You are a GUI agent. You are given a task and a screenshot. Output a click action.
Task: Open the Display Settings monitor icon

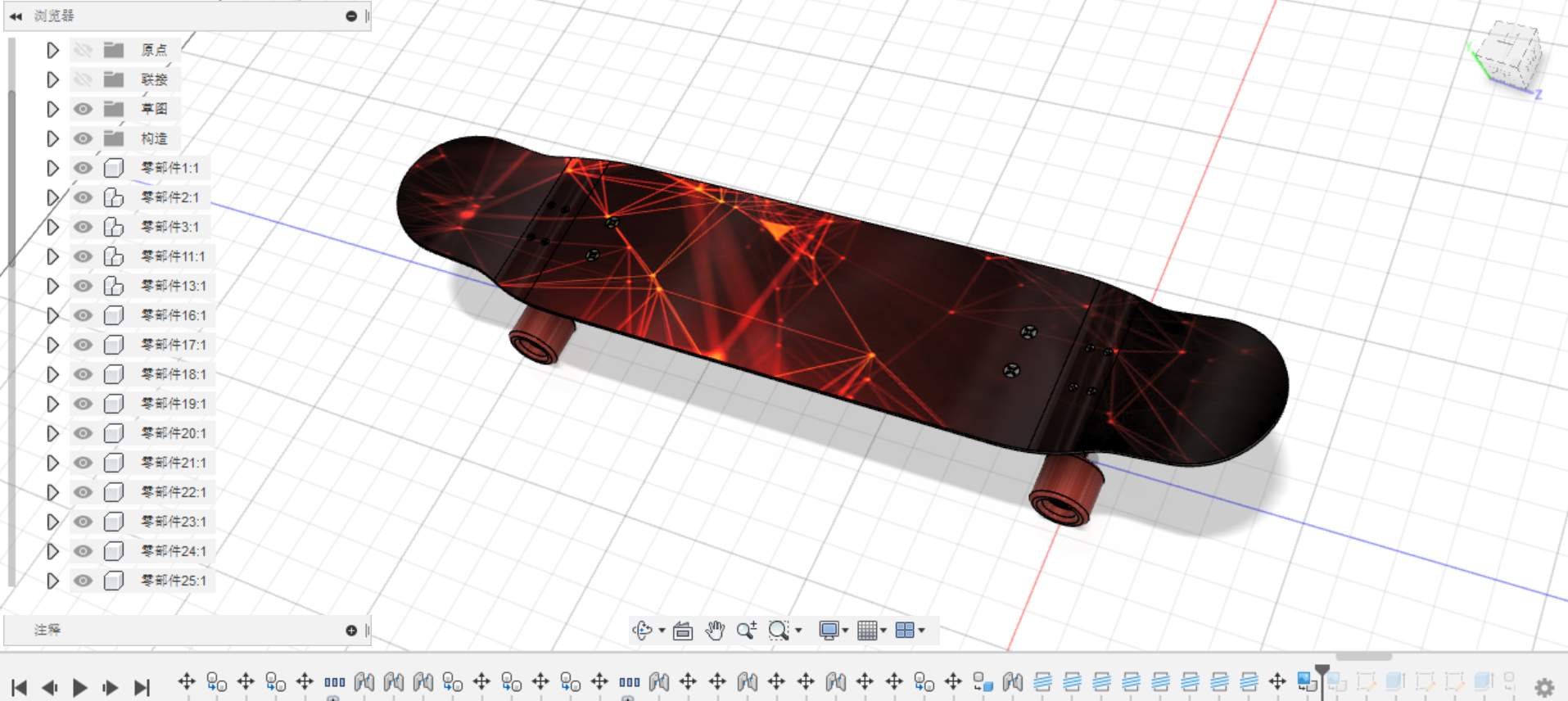pyautogui.click(x=829, y=630)
